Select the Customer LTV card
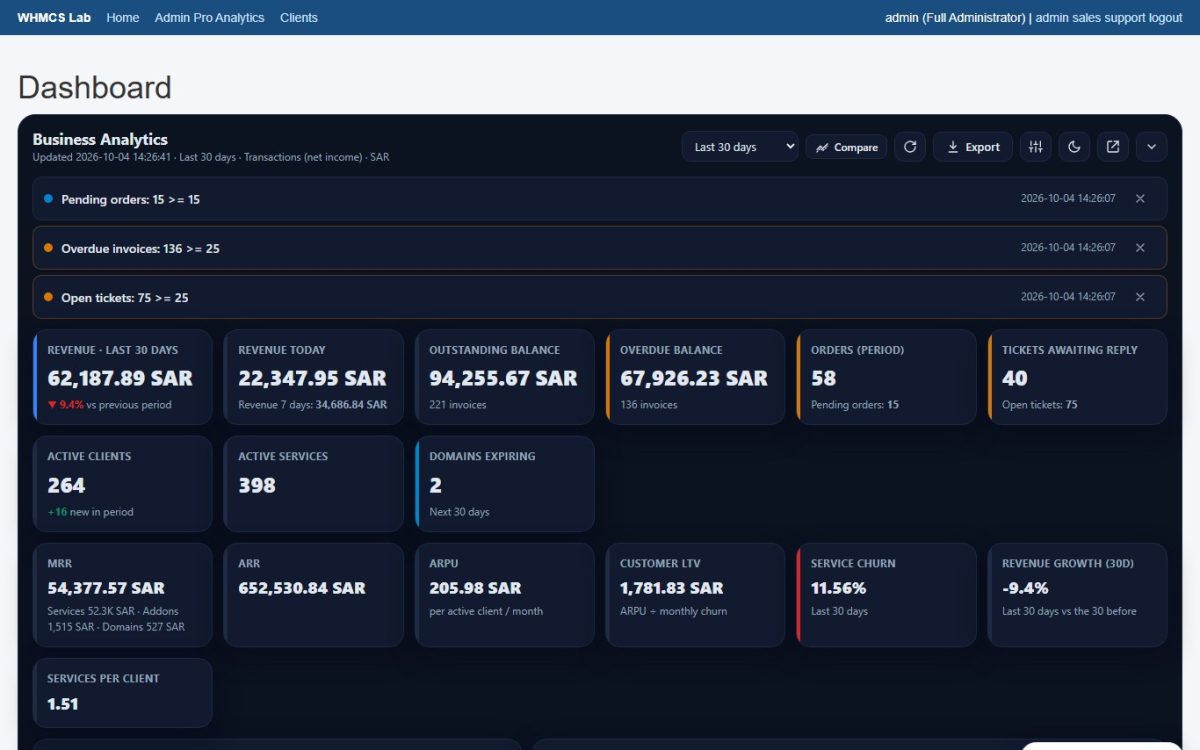The height and width of the screenshot is (750, 1200). click(x=696, y=595)
